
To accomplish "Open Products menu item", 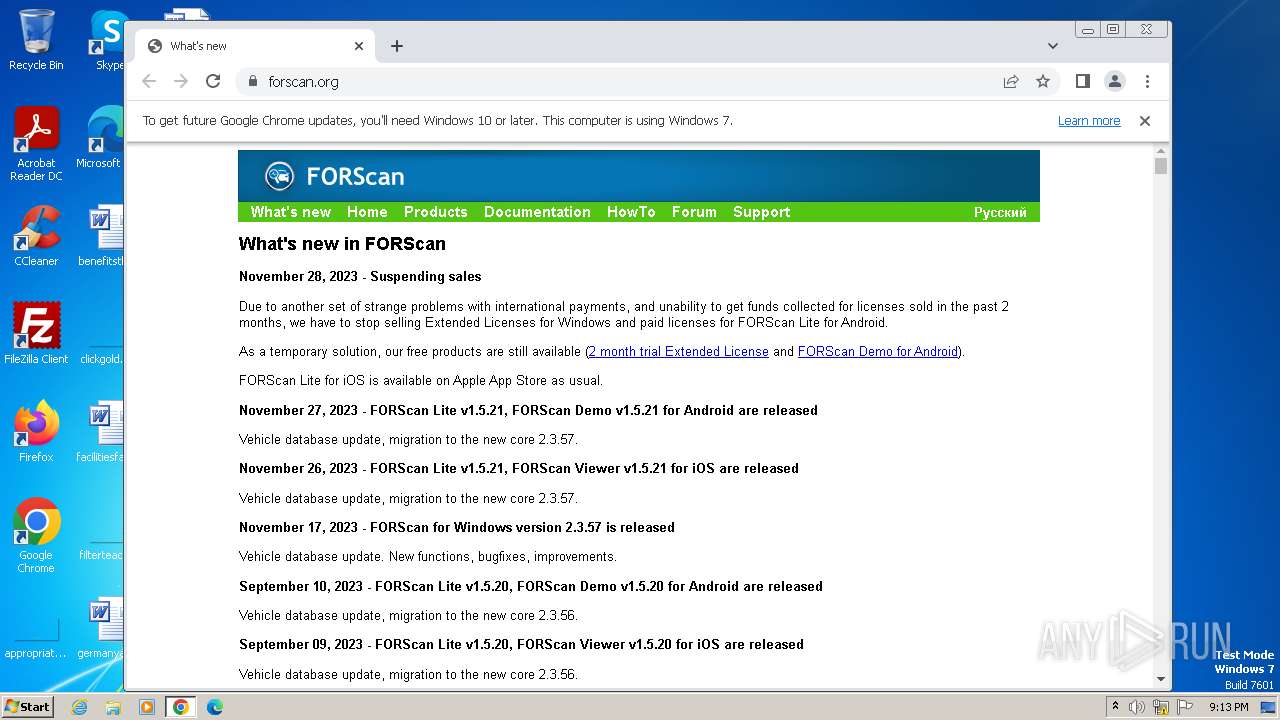I will coord(435,212).
